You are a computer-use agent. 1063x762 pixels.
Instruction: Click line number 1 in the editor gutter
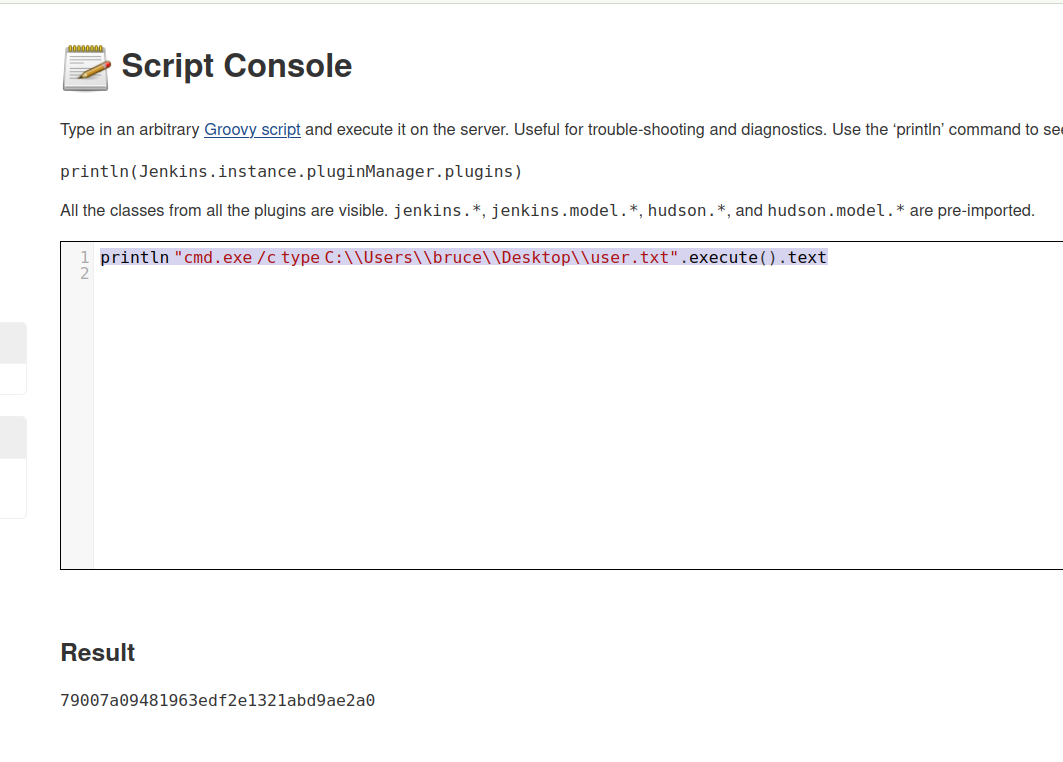click(84, 258)
